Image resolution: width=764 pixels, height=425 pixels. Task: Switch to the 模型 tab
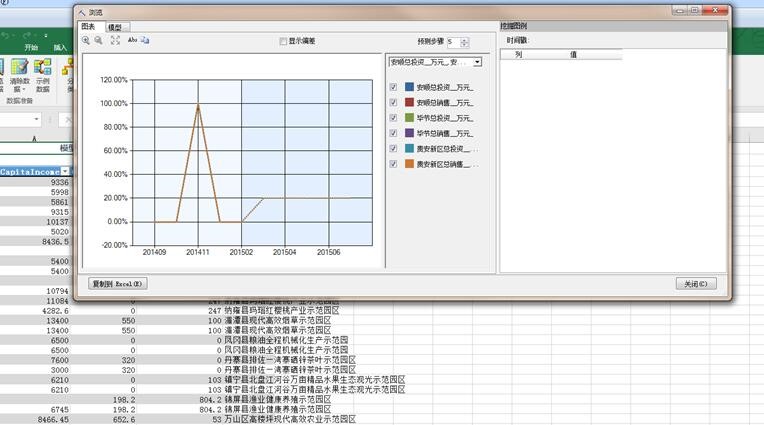tap(115, 27)
